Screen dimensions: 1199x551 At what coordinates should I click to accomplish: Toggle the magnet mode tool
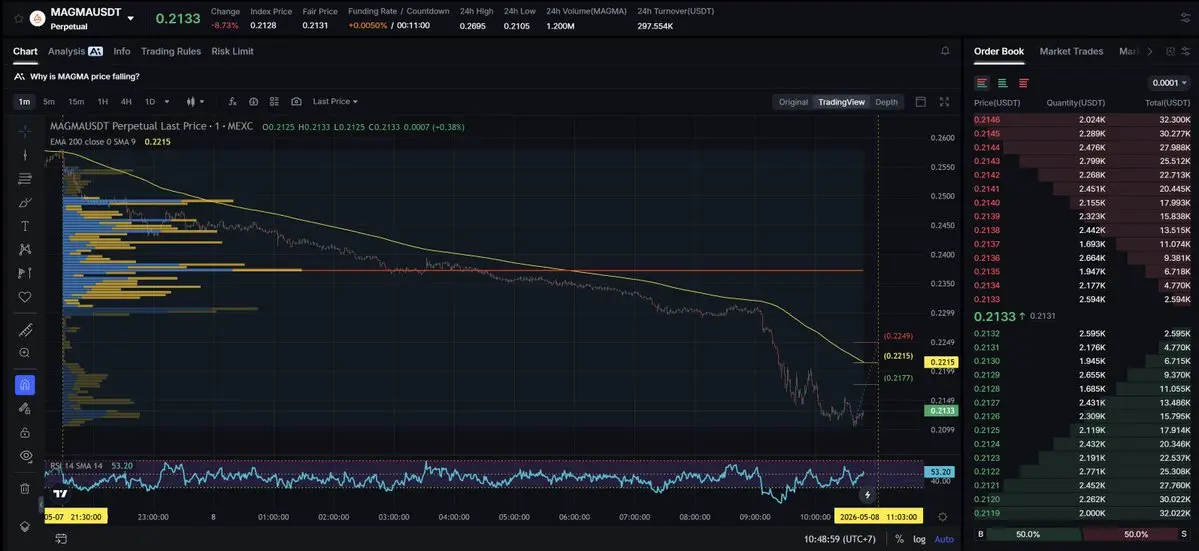(x=24, y=385)
